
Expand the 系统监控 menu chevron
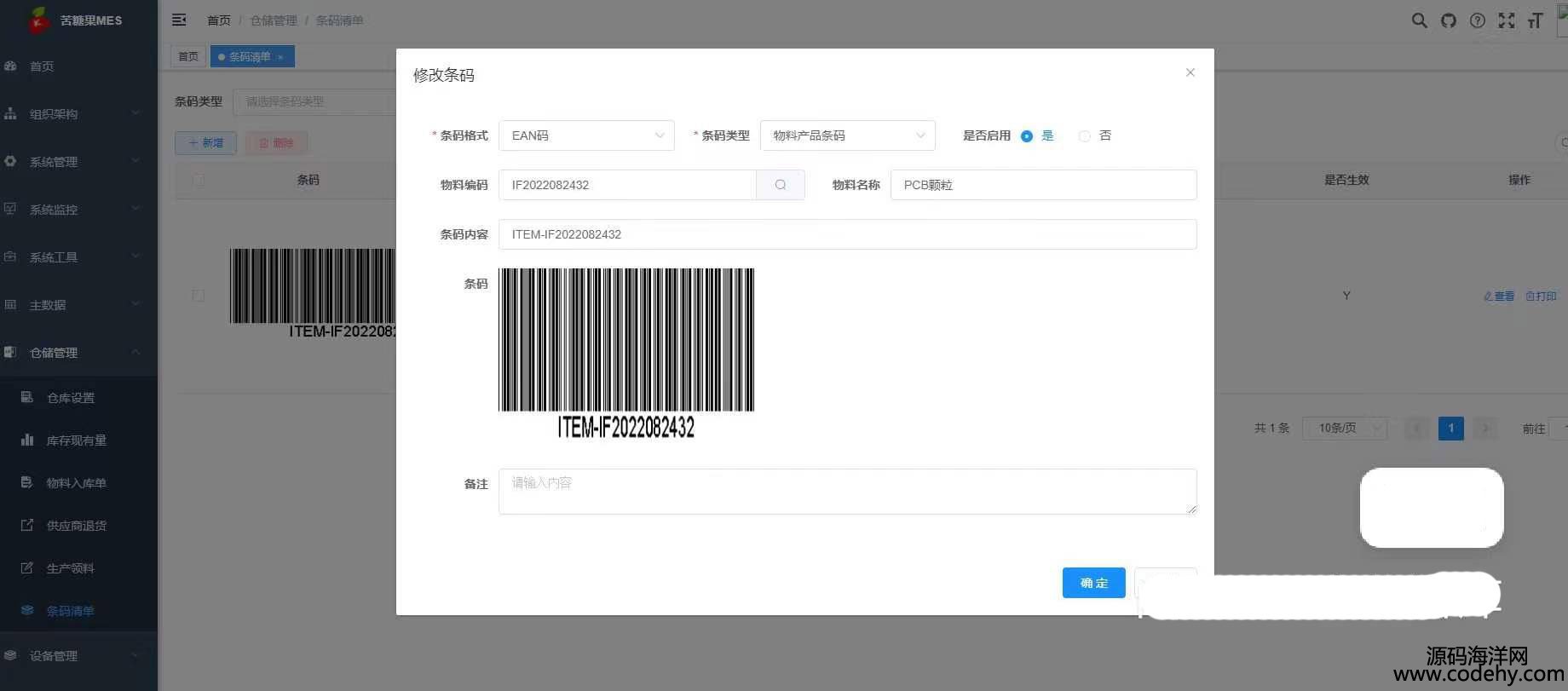coord(135,209)
